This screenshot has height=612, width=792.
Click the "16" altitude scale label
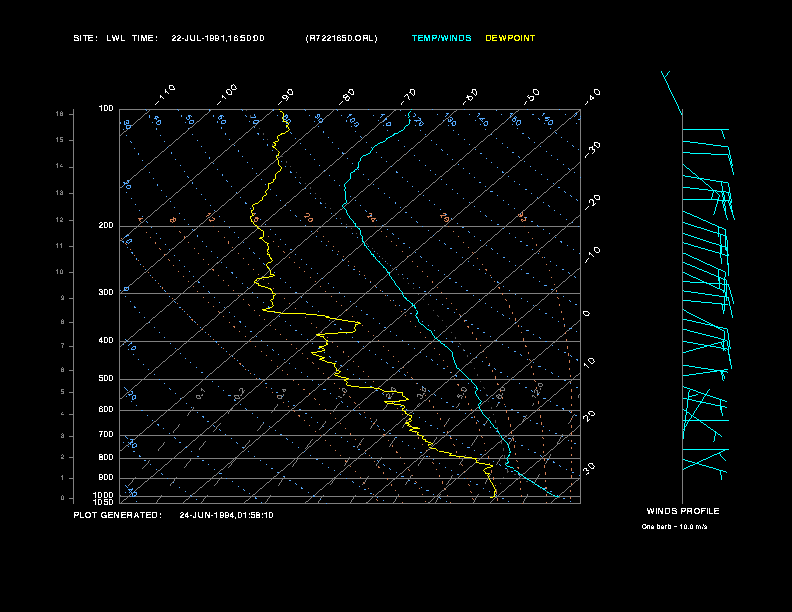pos(60,114)
